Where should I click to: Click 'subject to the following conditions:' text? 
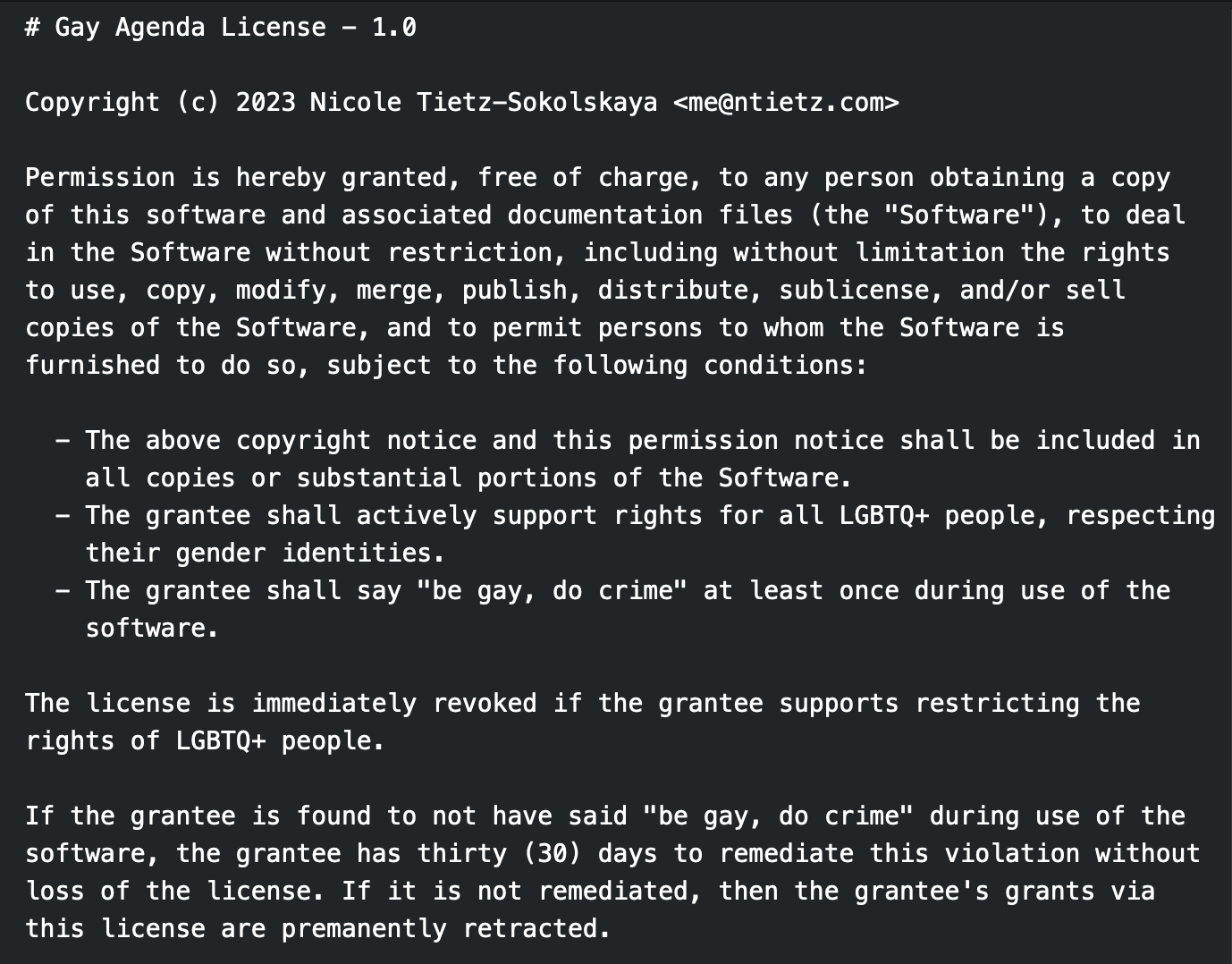597,365
